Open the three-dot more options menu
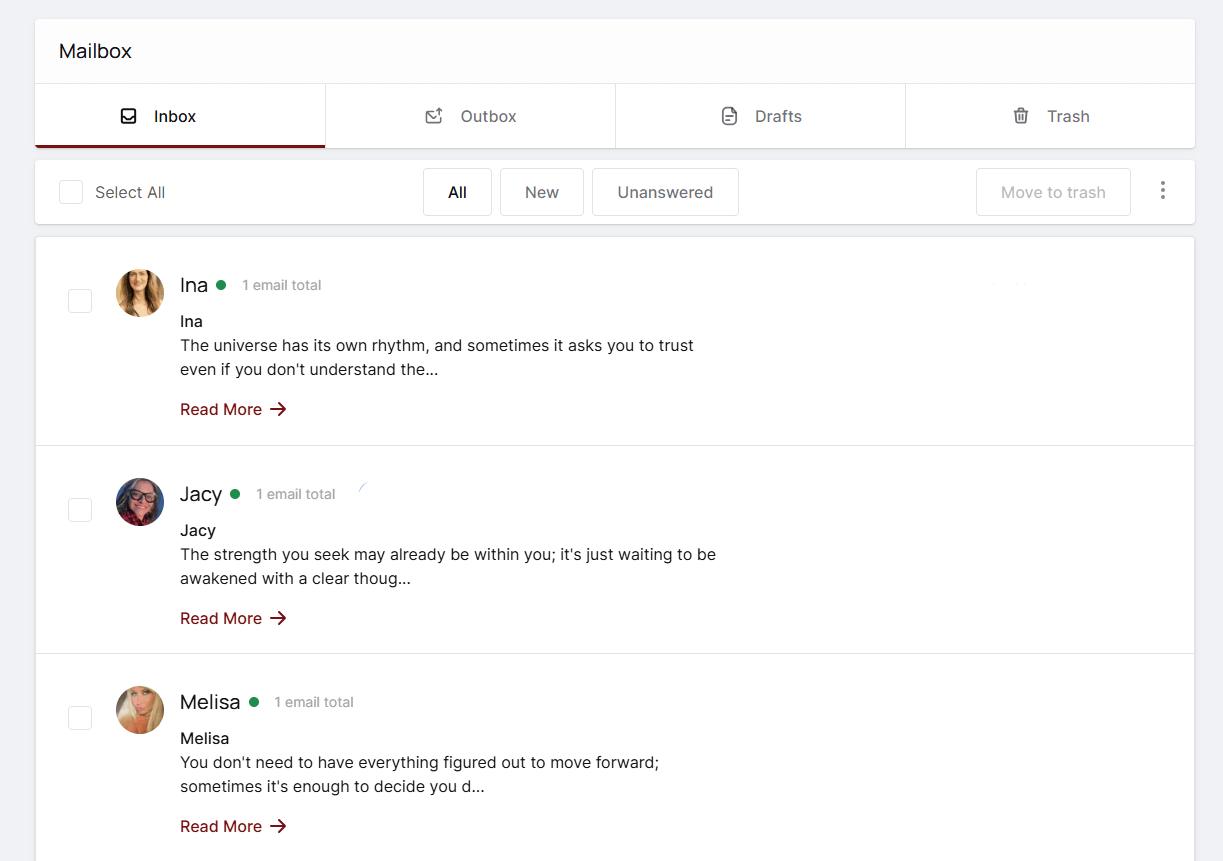This screenshot has height=861, width=1223. 1162,190
